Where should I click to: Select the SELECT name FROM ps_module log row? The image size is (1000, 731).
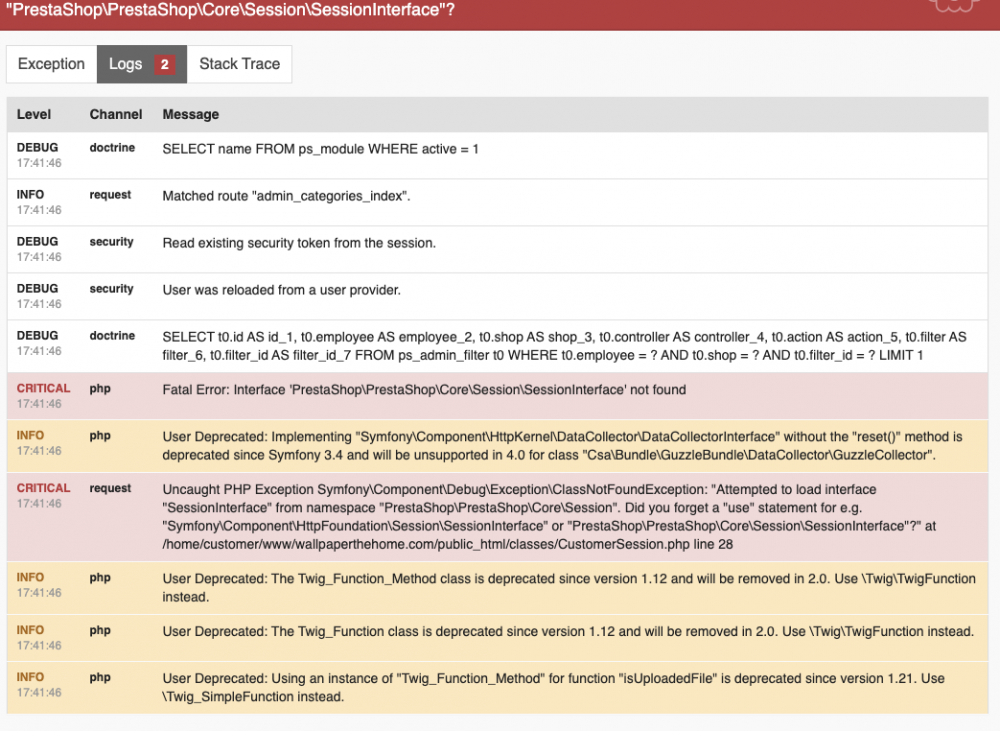coord(320,149)
